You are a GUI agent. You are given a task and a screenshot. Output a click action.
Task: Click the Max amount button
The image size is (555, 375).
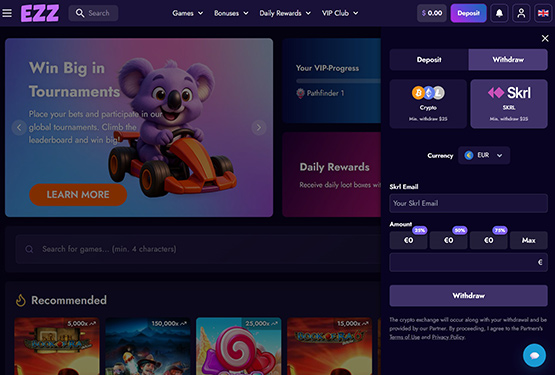pos(528,240)
